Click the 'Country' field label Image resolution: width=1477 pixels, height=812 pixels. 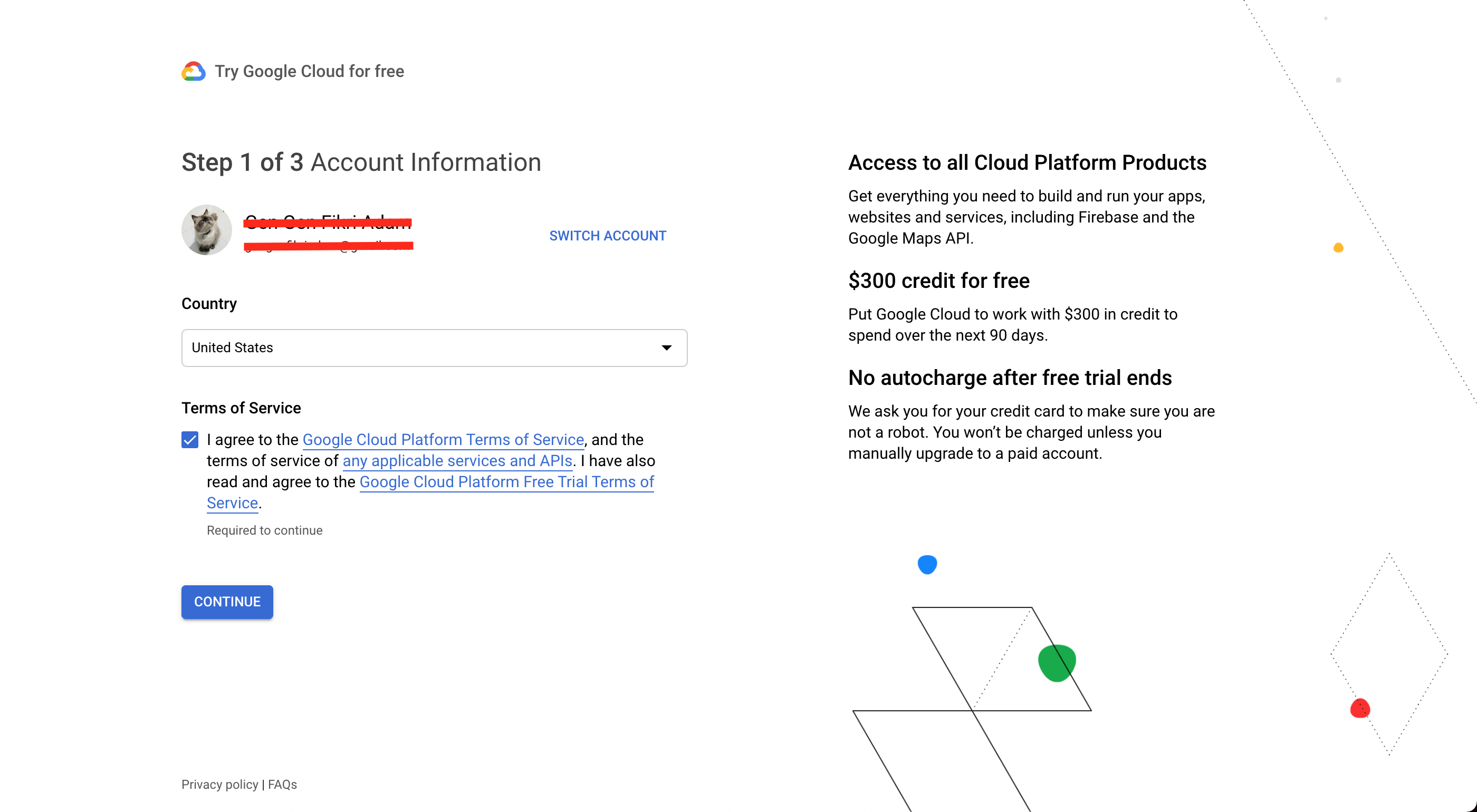[x=209, y=304]
